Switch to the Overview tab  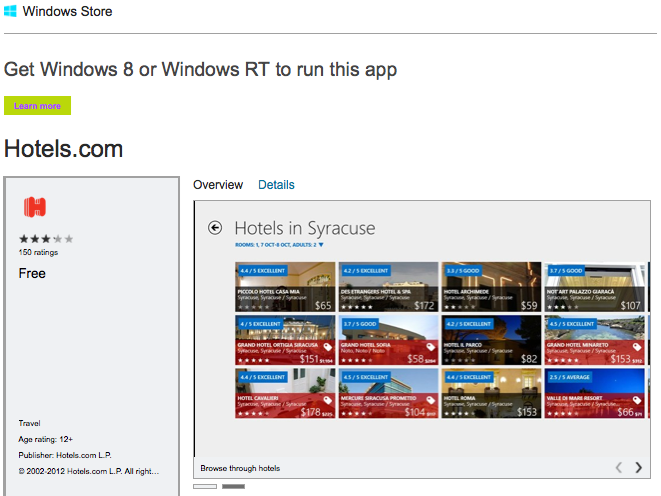tap(218, 185)
